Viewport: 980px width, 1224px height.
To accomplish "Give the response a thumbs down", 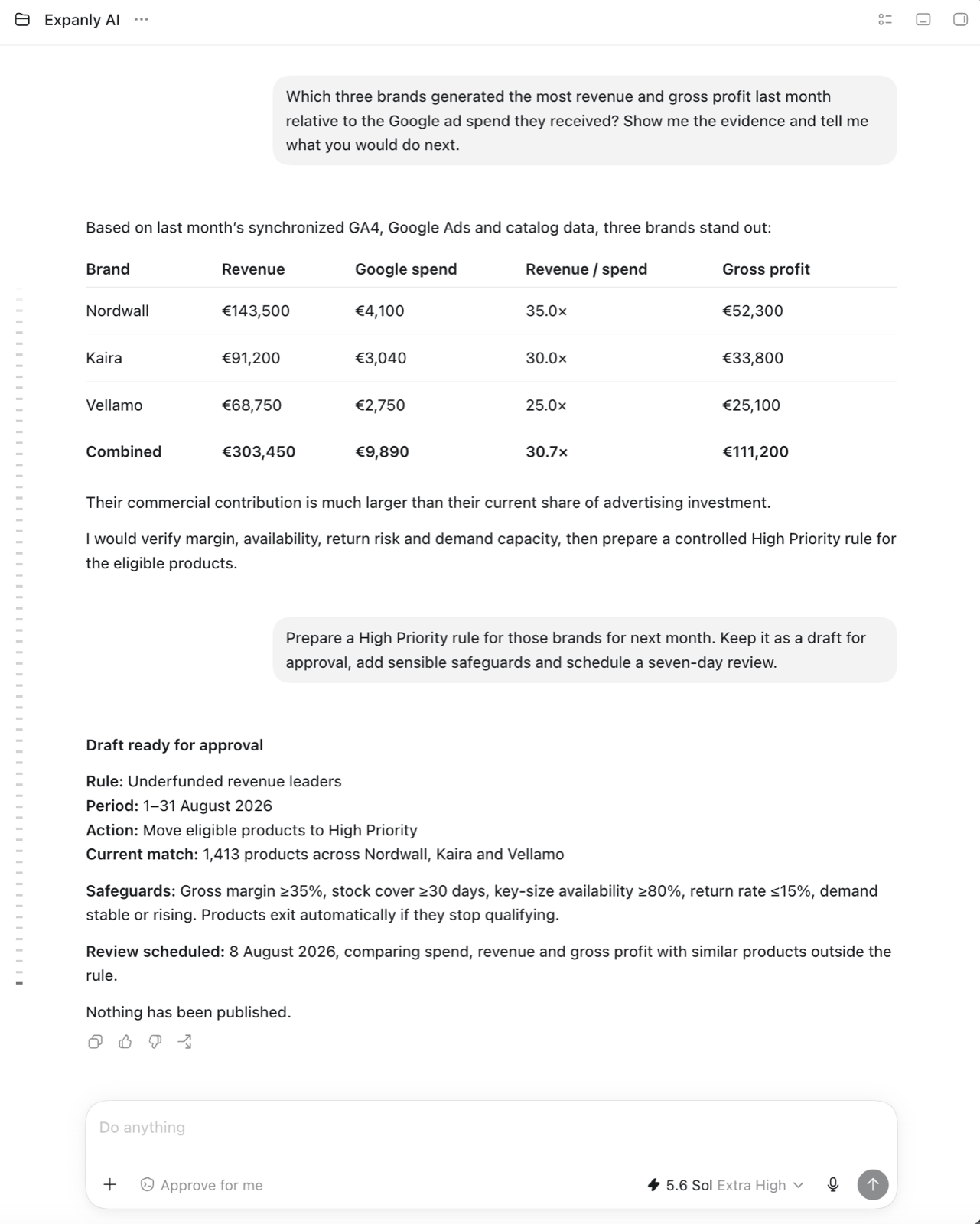I will coord(155,1042).
